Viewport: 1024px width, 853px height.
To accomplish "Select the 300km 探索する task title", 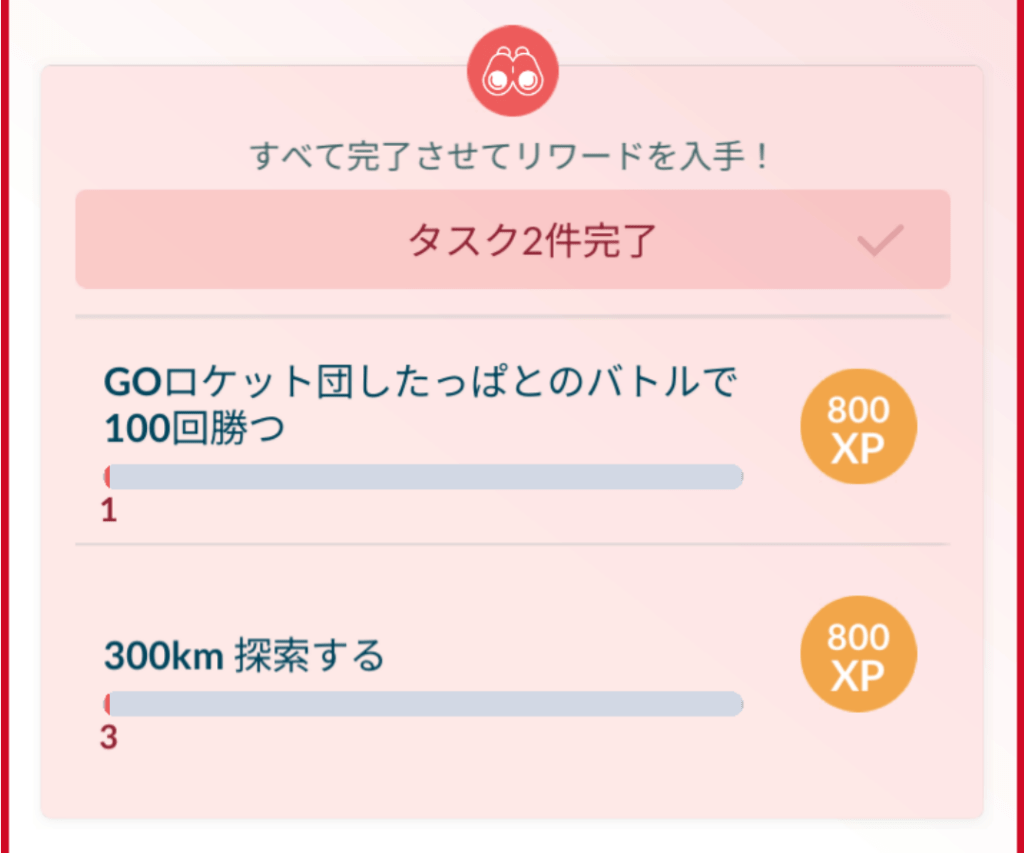I will (244, 656).
